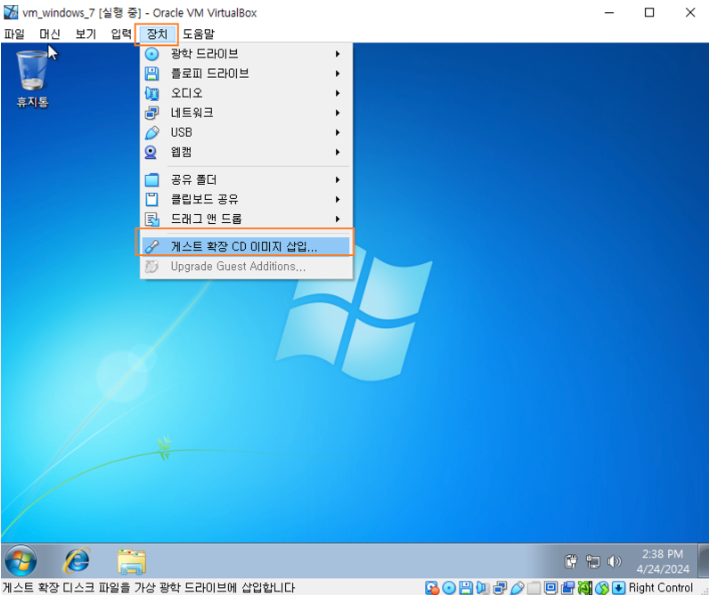This screenshot has height=600, width=711.
Task: Click the 오디오 speaker icon in menu
Action: pyautogui.click(x=151, y=93)
